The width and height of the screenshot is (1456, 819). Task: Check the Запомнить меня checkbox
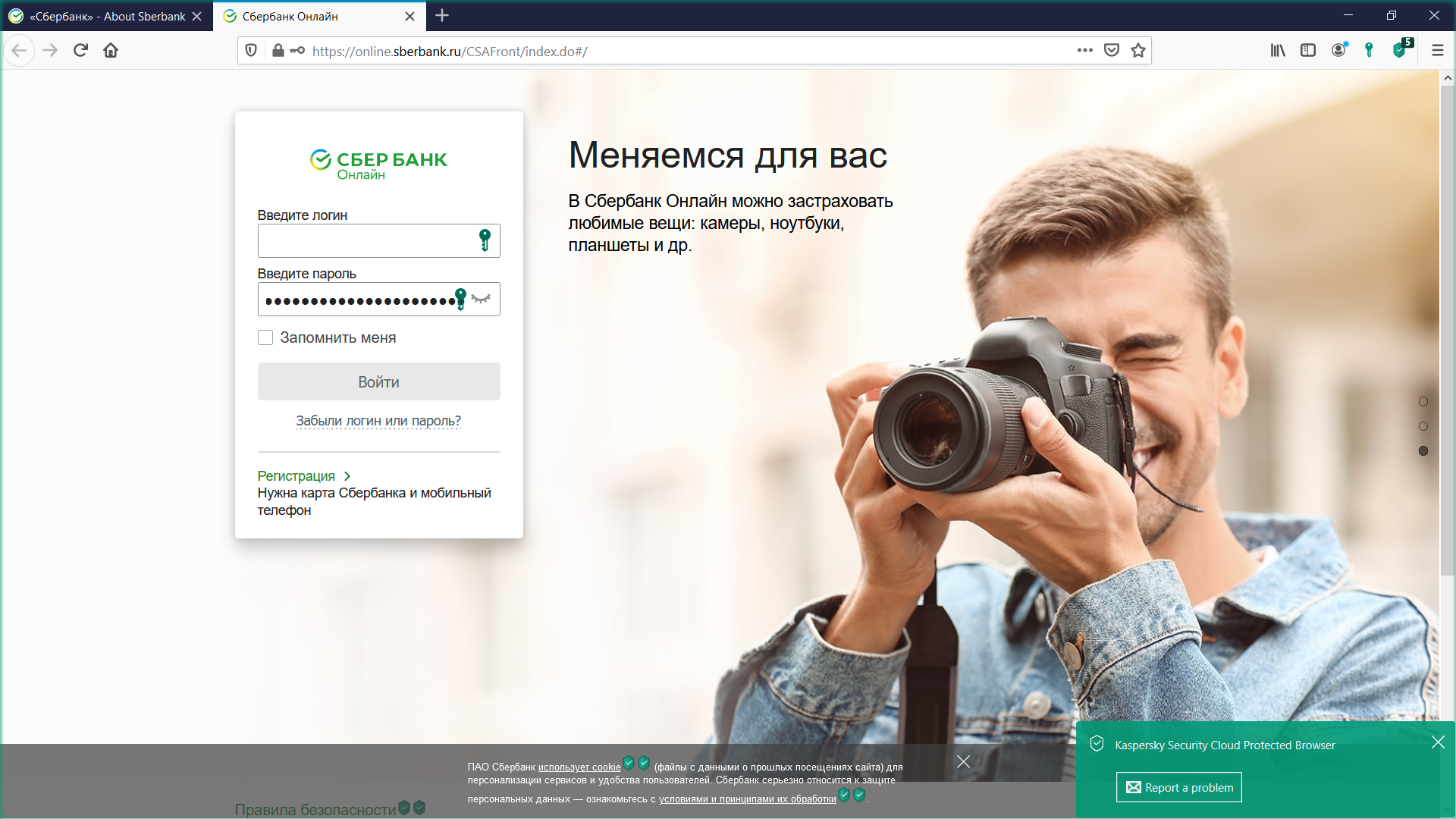pyautogui.click(x=265, y=337)
